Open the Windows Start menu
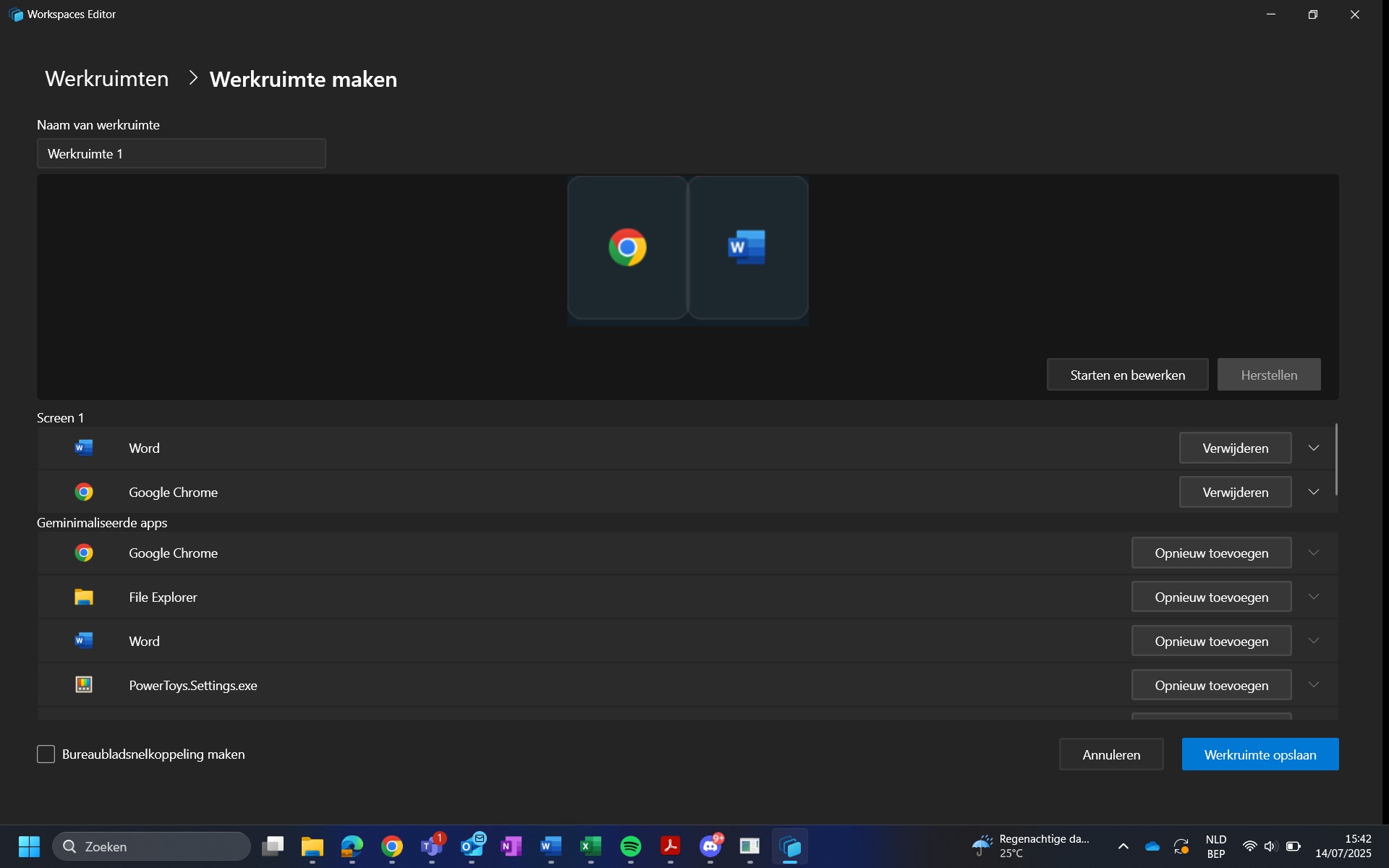The image size is (1389, 868). pyautogui.click(x=29, y=846)
